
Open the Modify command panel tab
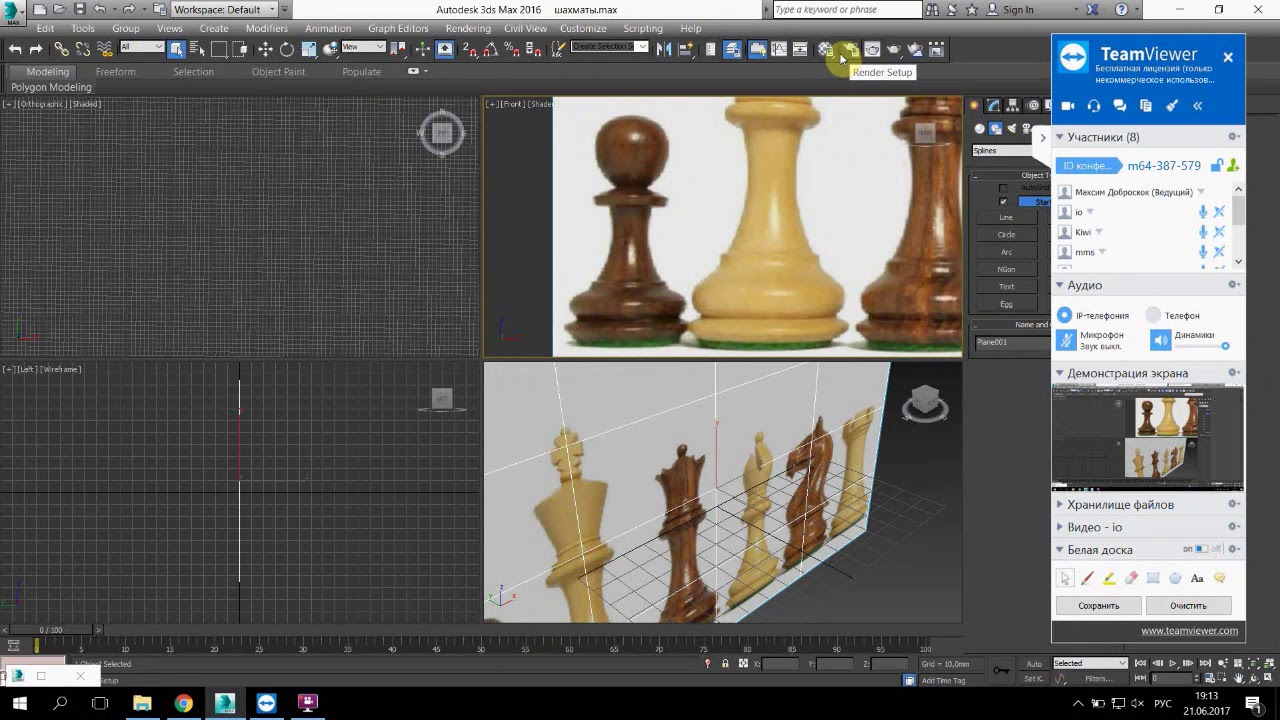pyautogui.click(x=993, y=106)
